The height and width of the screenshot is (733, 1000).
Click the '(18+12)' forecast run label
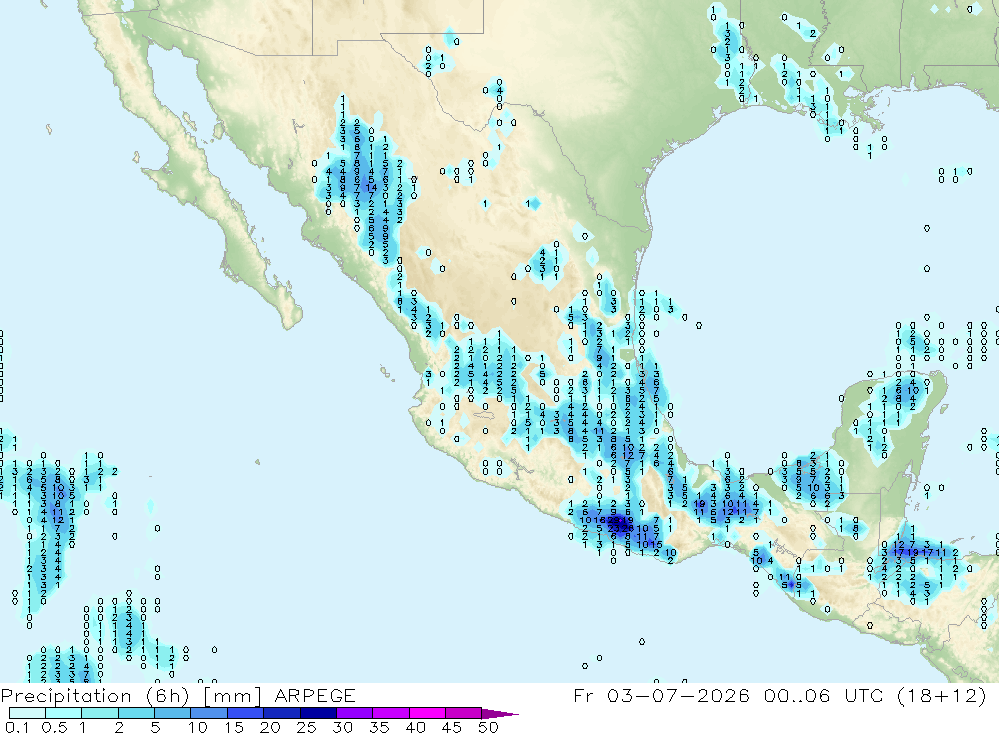click(x=941, y=695)
